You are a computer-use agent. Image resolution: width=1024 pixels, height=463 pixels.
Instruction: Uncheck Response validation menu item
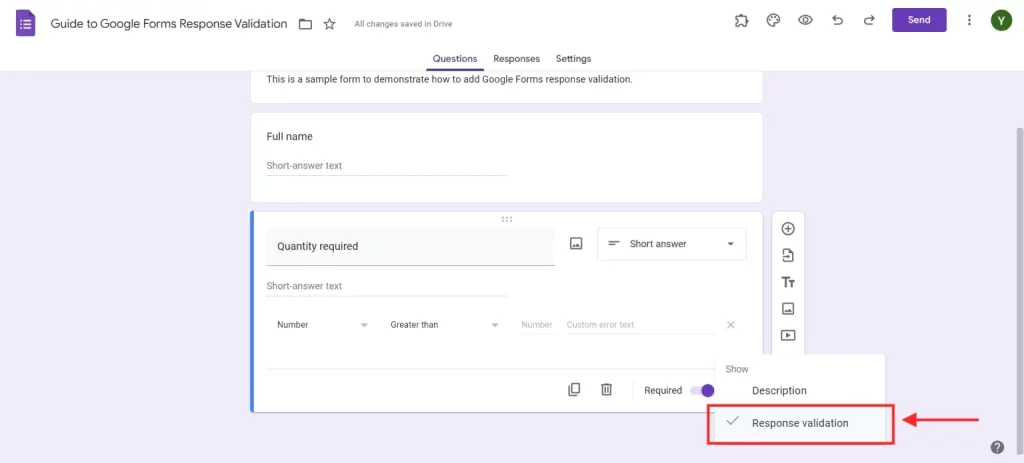pyautogui.click(x=800, y=423)
